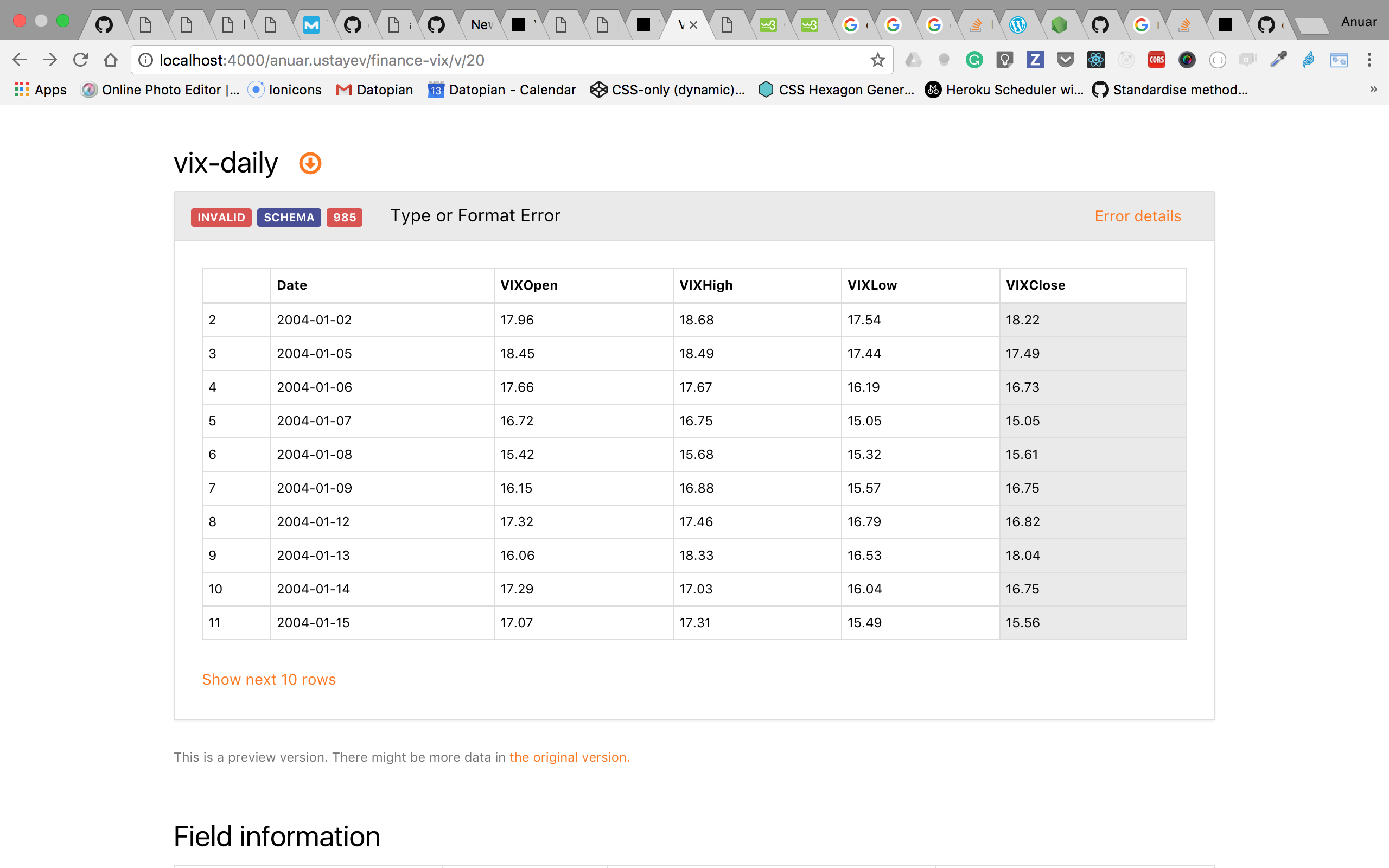Viewport: 1389px width, 868px height.
Task: Click the Grammarly extension icon
Action: coord(974,60)
